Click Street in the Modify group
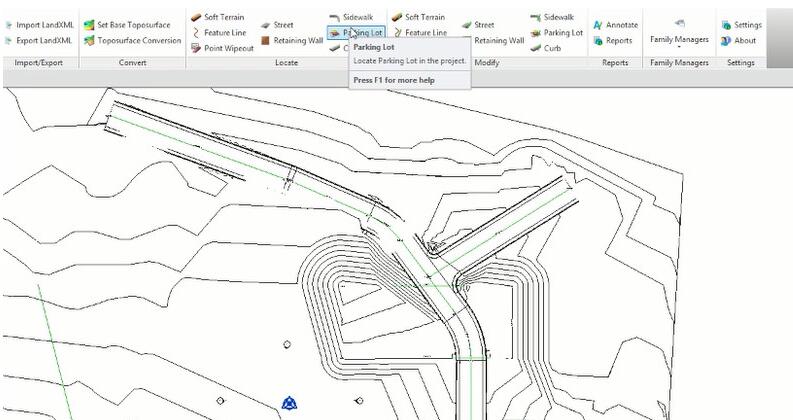Image resolution: width=793 pixels, height=420 pixels. pos(478,25)
